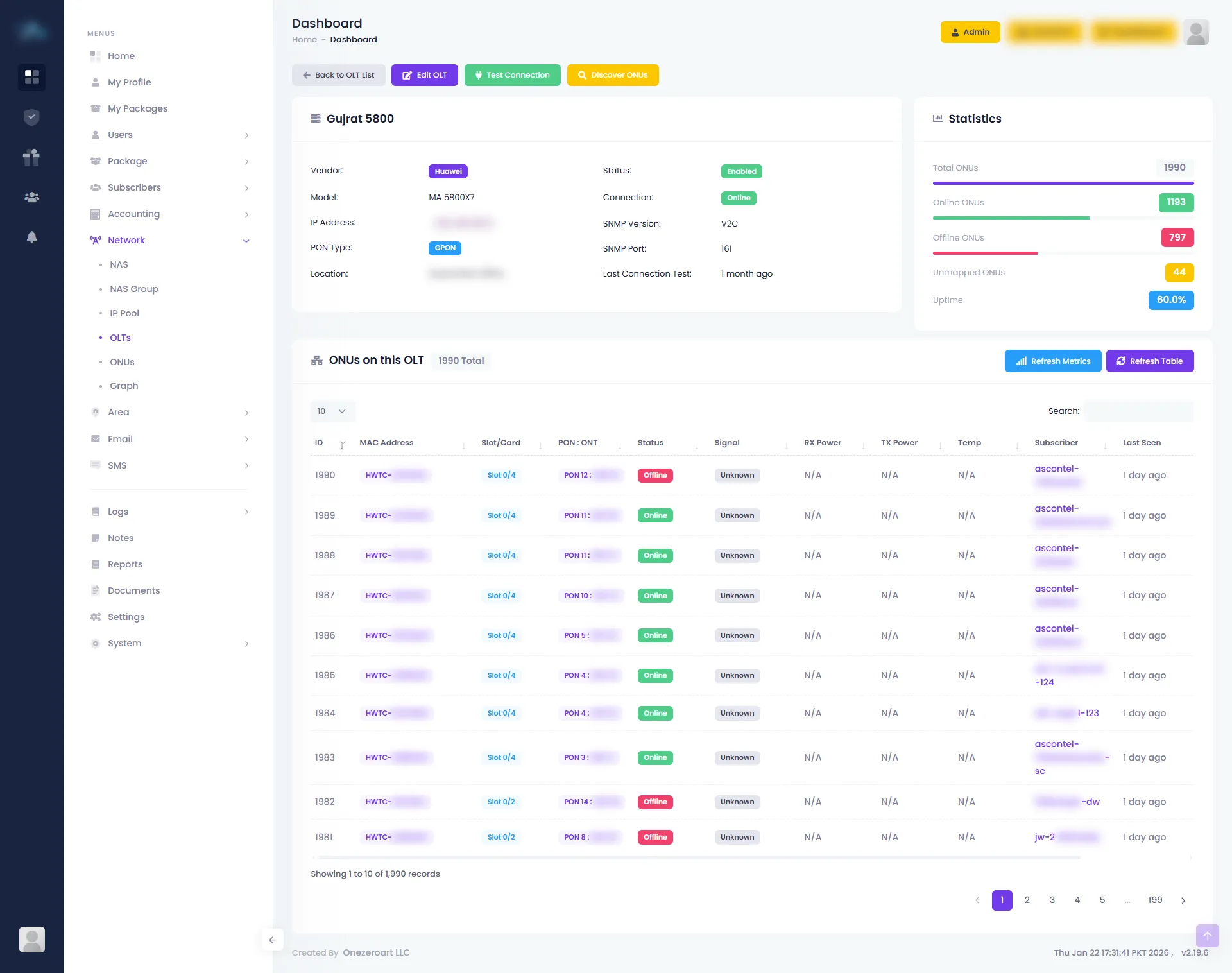
Task: Click the scroll-to-top arrow button
Action: point(1207,935)
